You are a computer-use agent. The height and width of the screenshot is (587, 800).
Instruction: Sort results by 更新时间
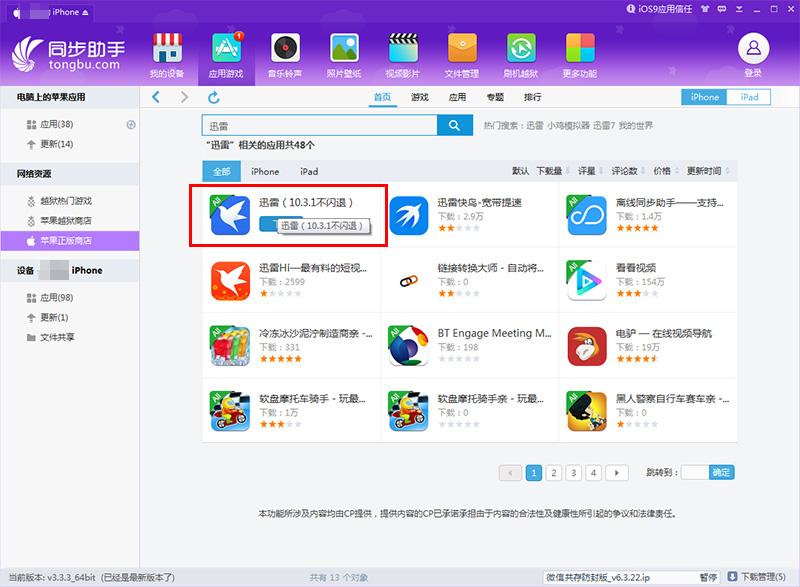pyautogui.click(x=707, y=171)
